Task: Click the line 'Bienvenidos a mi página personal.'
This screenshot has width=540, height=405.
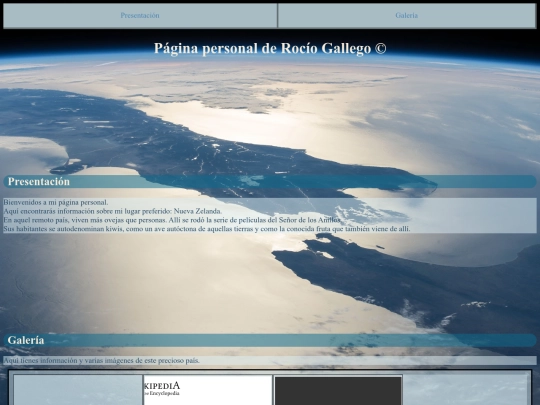Action: [56, 202]
